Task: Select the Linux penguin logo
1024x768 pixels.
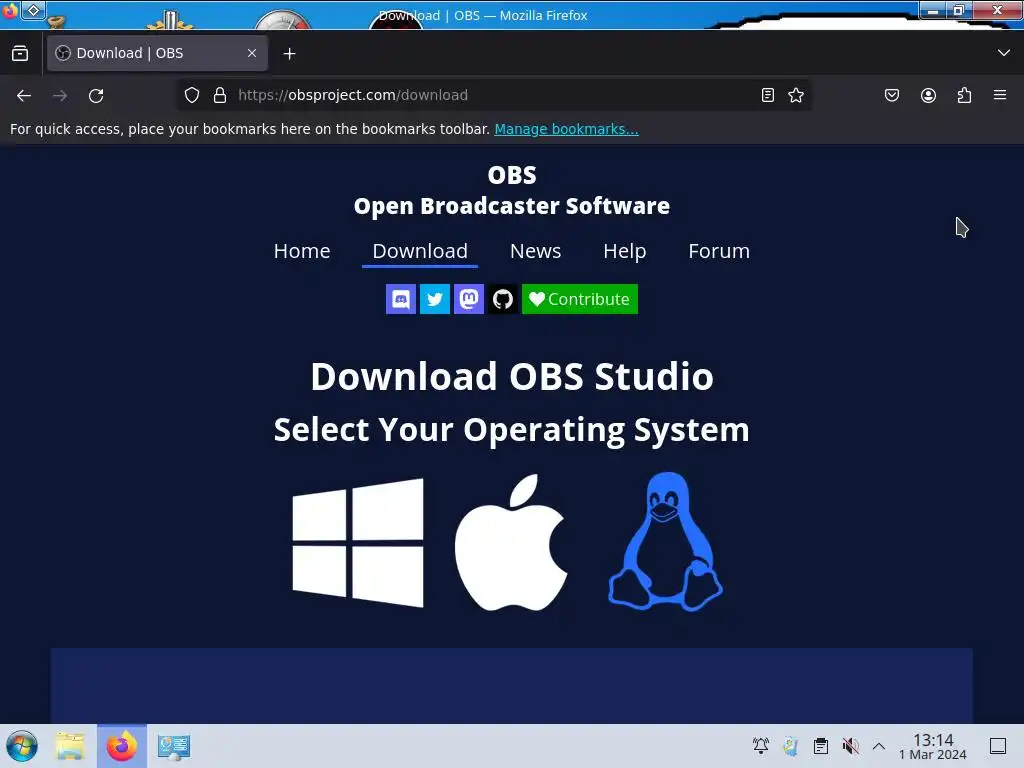Action: point(665,541)
